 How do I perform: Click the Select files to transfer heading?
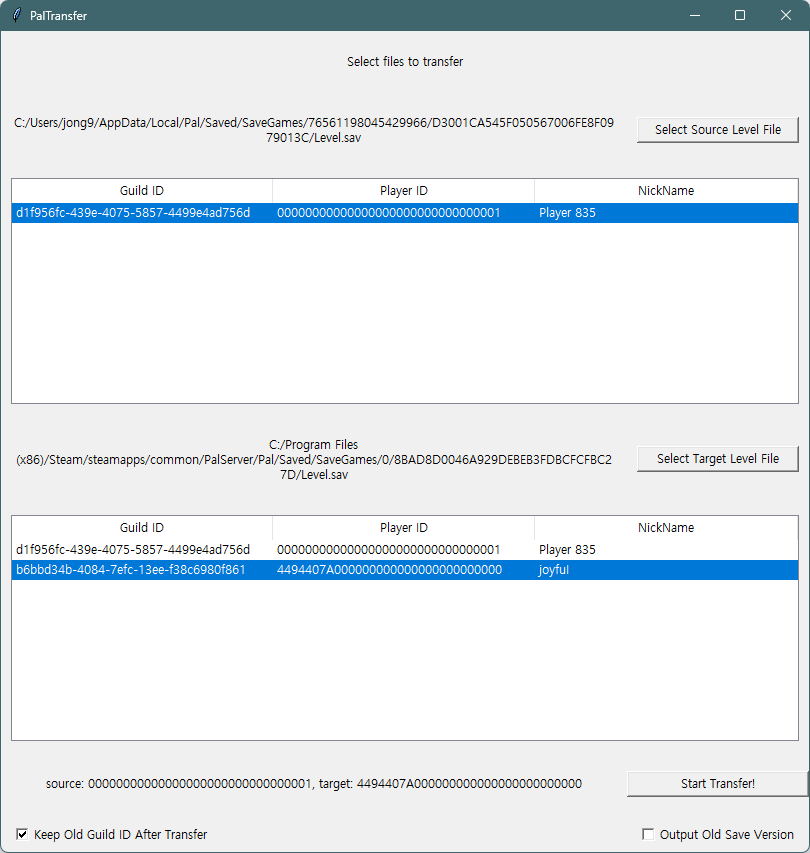pos(405,61)
